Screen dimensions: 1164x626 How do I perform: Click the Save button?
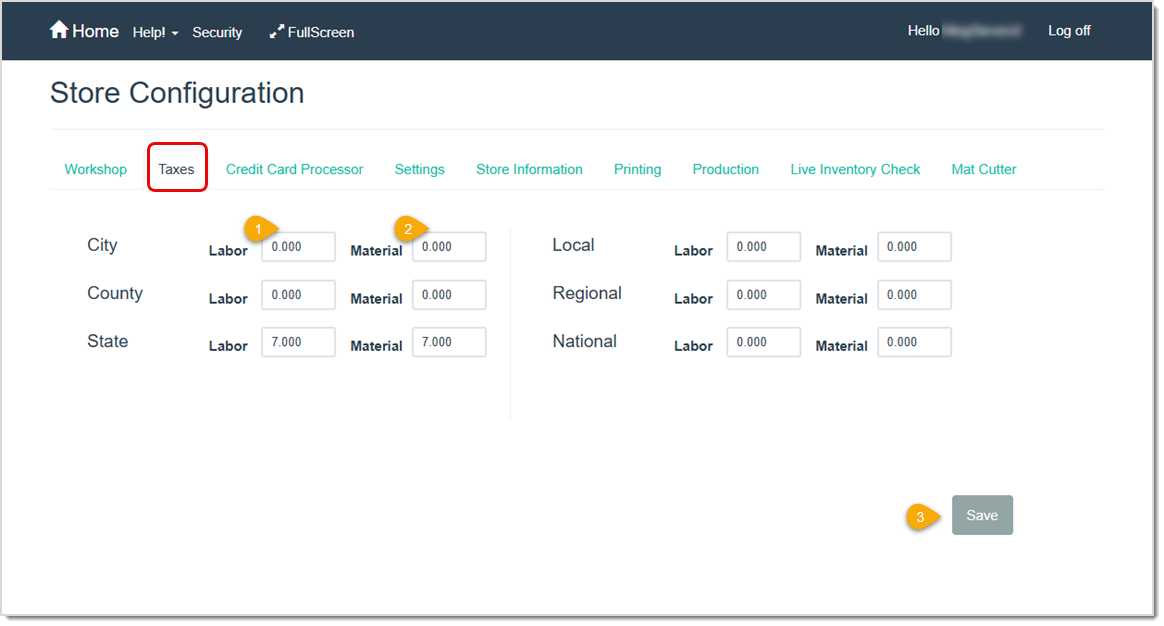coord(982,515)
